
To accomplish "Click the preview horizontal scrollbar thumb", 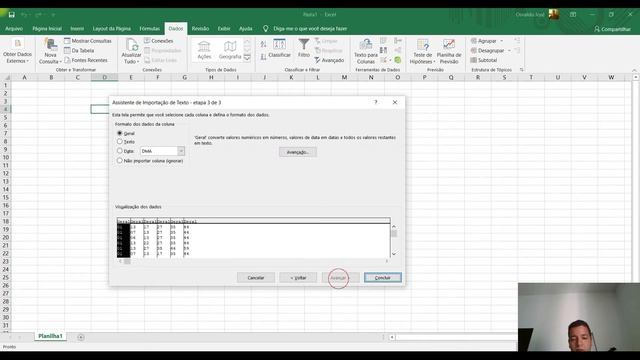I will [x=127, y=261].
